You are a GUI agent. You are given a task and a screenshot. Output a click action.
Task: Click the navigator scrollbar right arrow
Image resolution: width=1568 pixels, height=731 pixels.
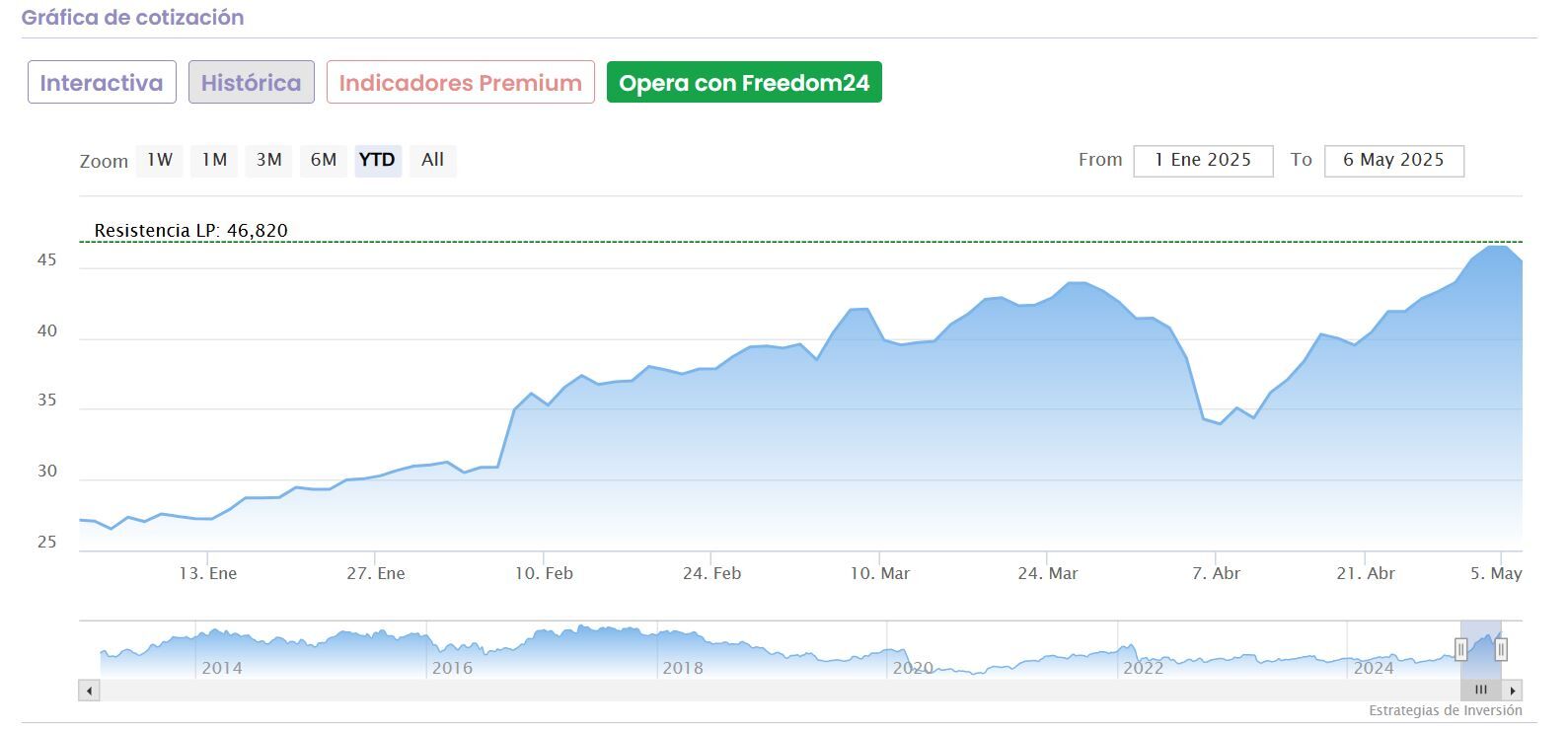click(x=1513, y=691)
